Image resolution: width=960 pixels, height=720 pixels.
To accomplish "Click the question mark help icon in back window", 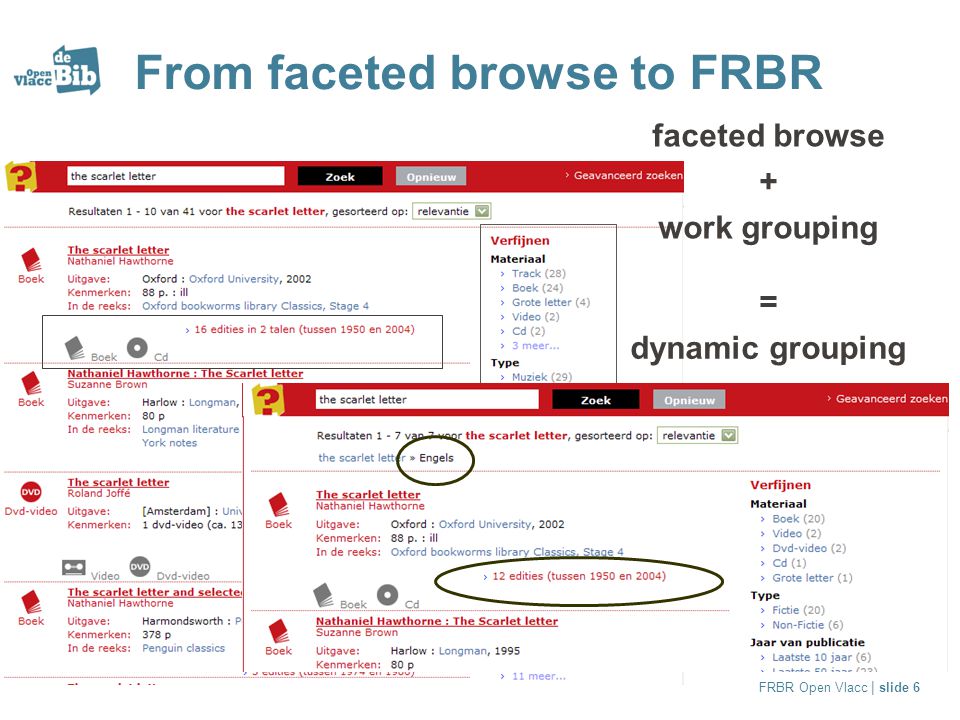I will click(x=21, y=176).
